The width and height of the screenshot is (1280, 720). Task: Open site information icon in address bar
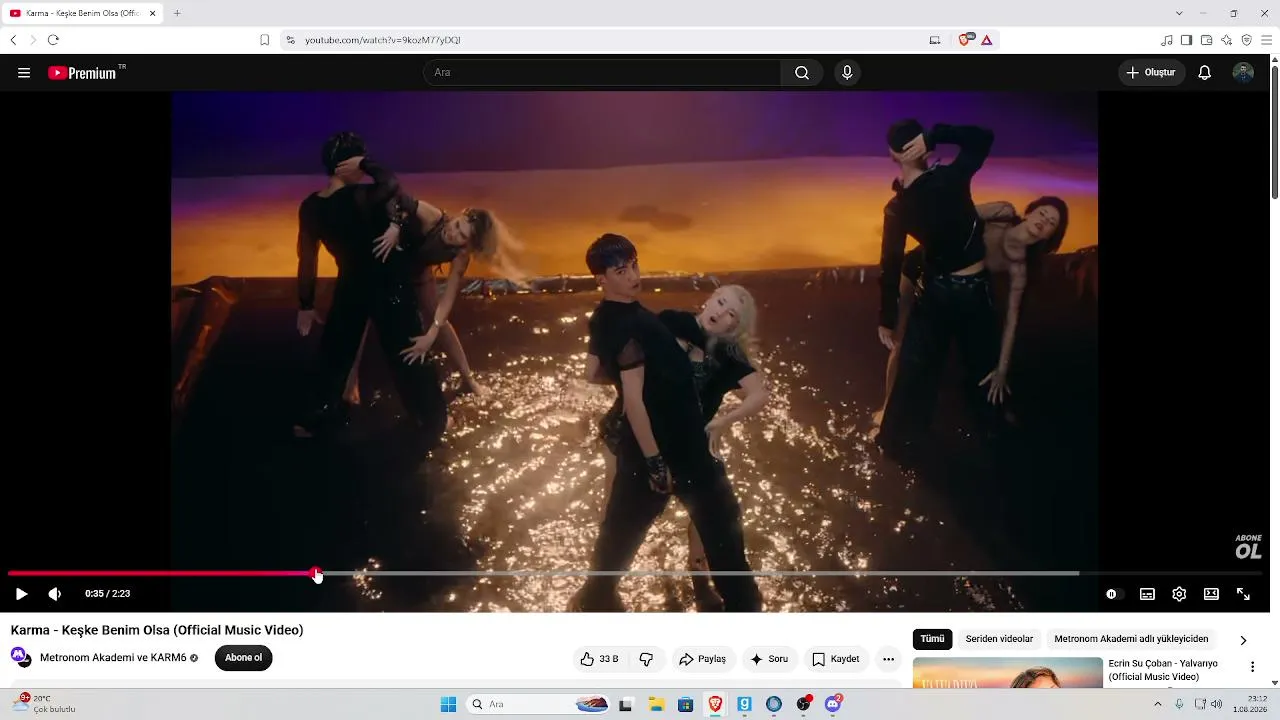(290, 40)
